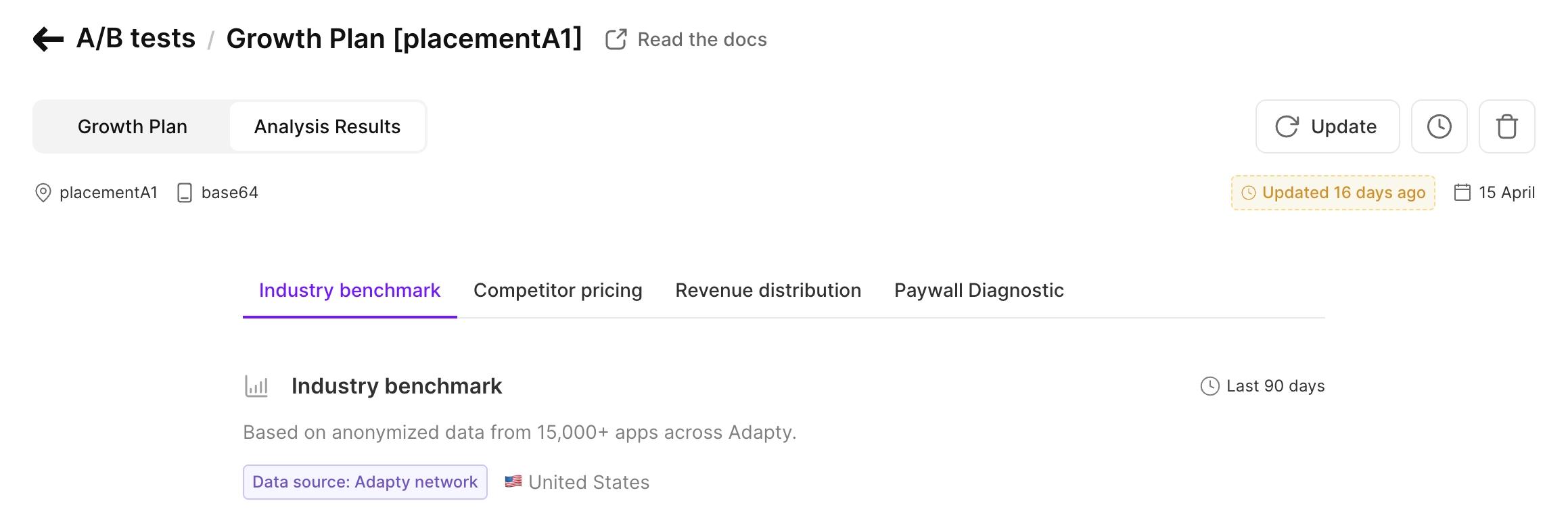Go to A/B tests breadcrumb
The height and width of the screenshot is (522, 1568).
click(136, 39)
